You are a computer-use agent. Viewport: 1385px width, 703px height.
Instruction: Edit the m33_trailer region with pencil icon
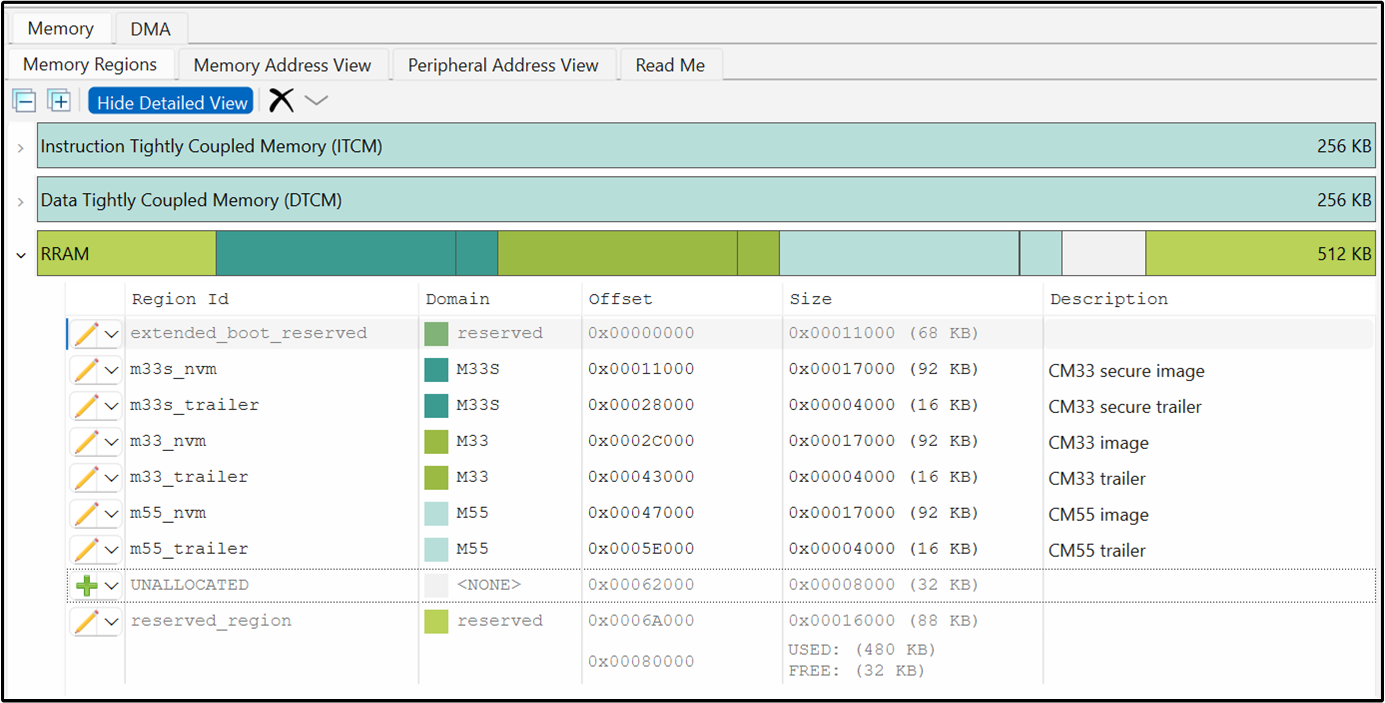tap(86, 478)
